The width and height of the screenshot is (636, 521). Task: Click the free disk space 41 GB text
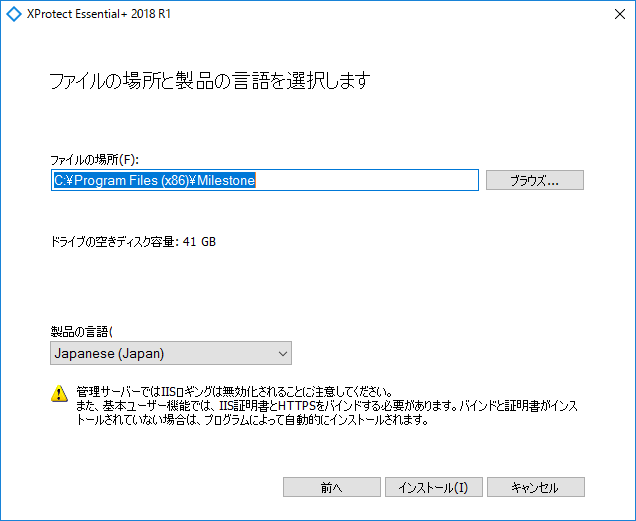click(133, 242)
